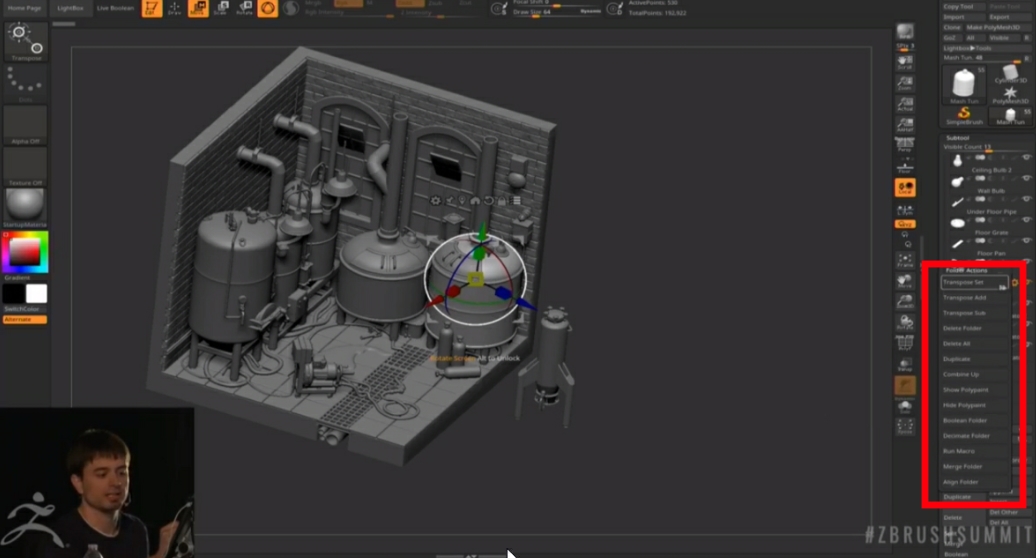
Task: Click the Zoom navigation icon
Action: 905,82
